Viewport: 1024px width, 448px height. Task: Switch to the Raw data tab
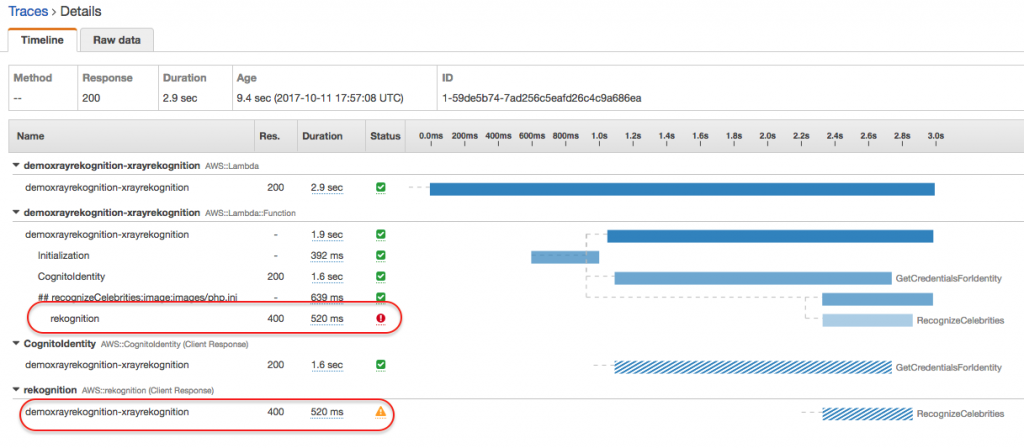pyautogui.click(x=116, y=40)
